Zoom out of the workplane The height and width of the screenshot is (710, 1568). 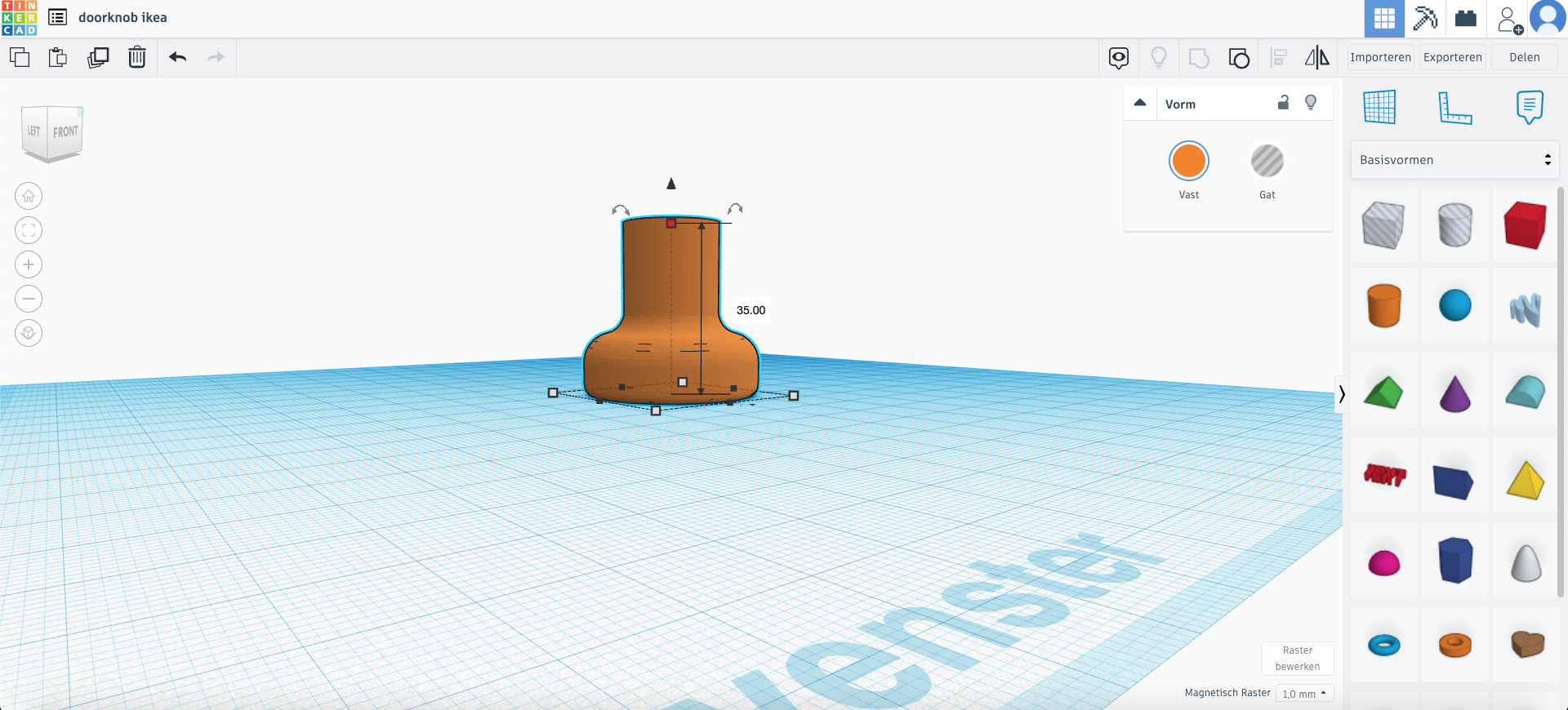click(29, 299)
